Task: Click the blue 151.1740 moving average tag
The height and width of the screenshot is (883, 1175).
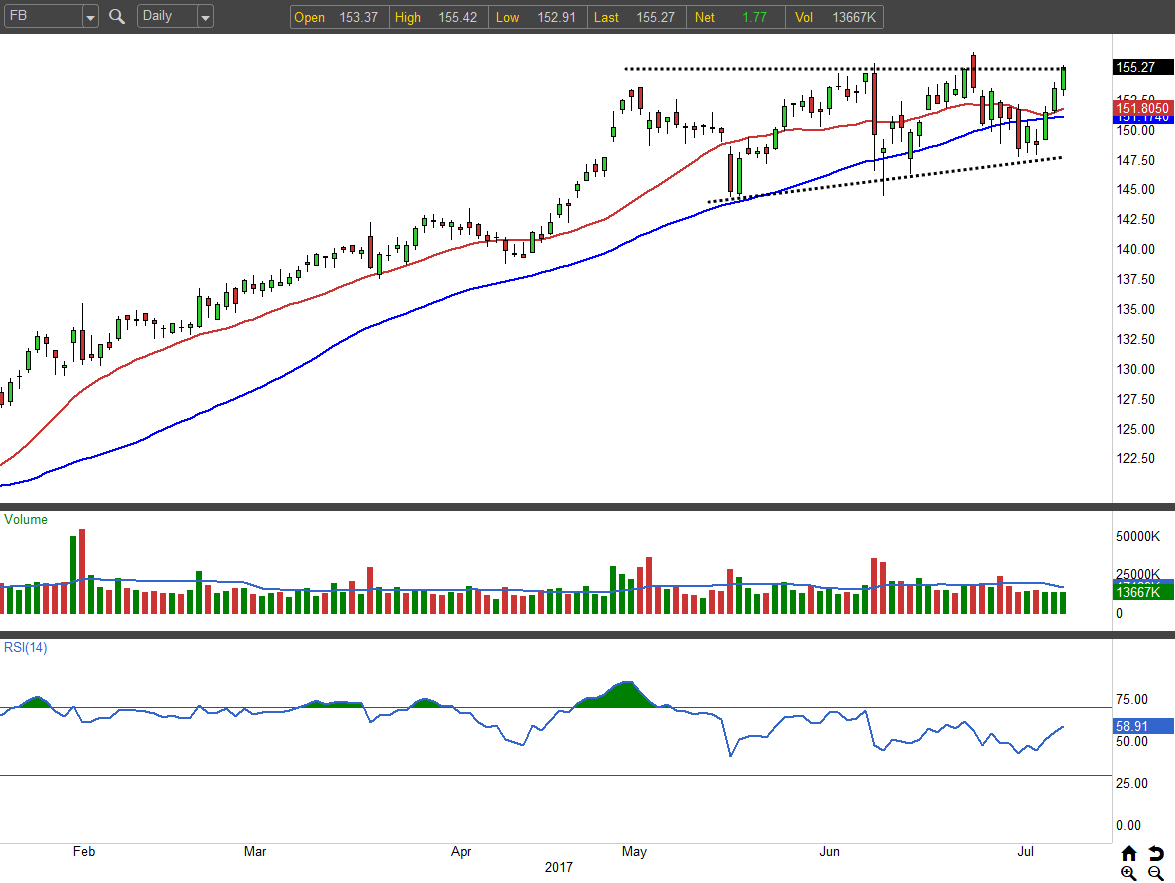Action: (x=1142, y=119)
